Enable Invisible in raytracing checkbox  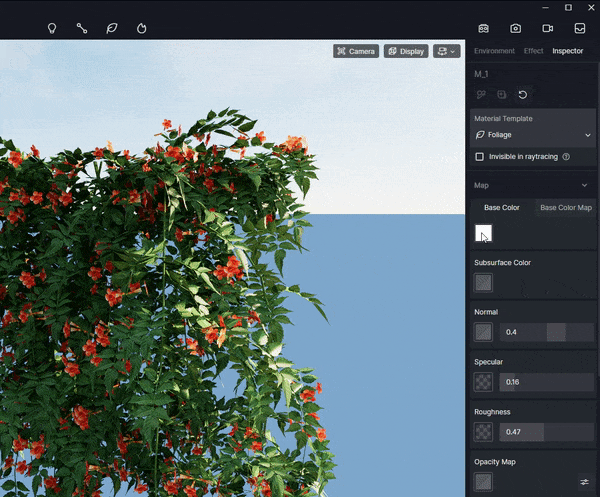coord(480,157)
